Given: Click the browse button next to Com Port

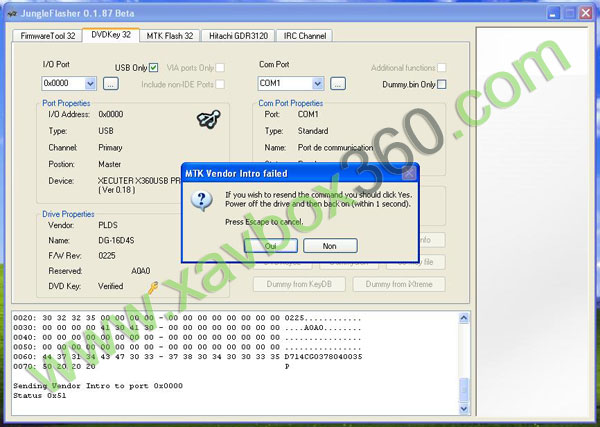Looking at the screenshot, I should tap(338, 83).
